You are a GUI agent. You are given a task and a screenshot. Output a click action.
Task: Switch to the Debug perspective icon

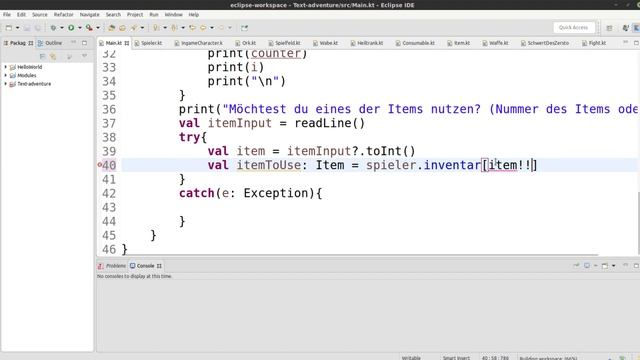[x=626, y=28]
